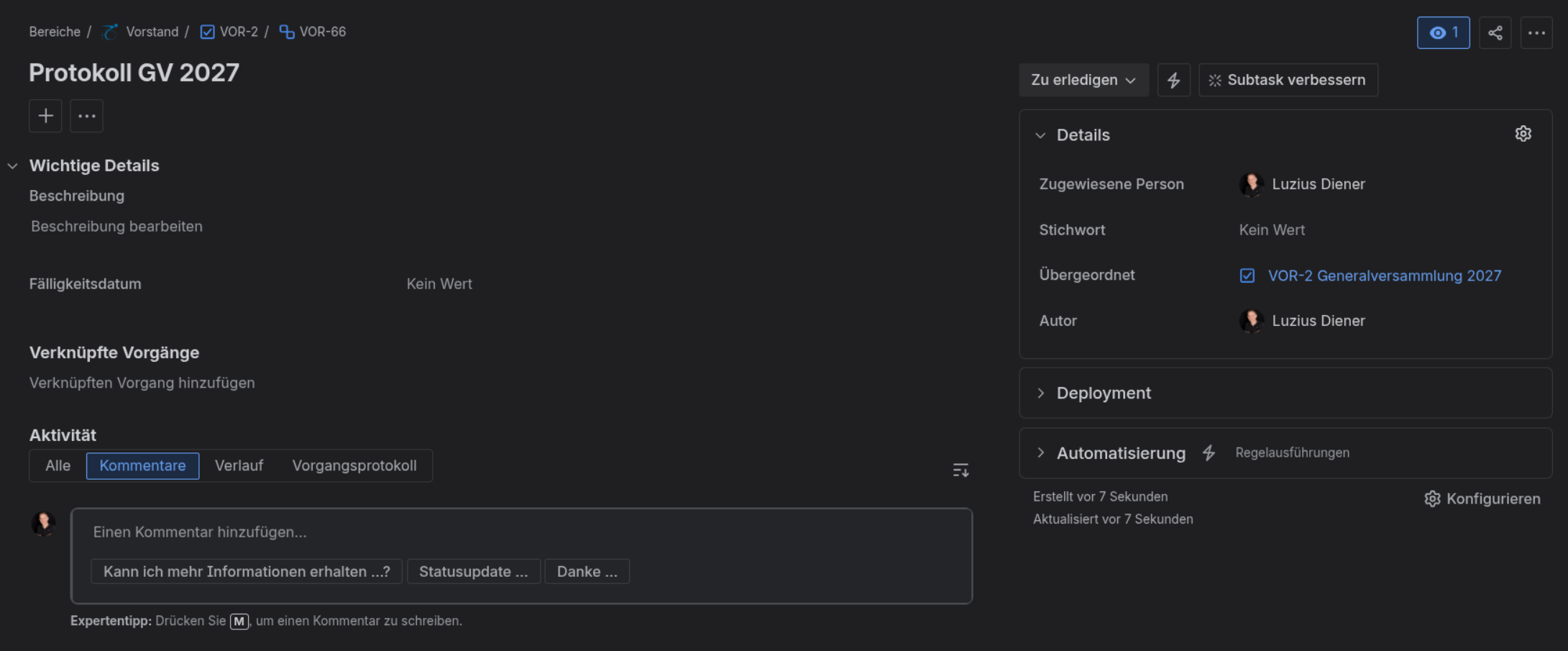Expand the Deployment section
The image size is (1568, 651).
[1040, 393]
